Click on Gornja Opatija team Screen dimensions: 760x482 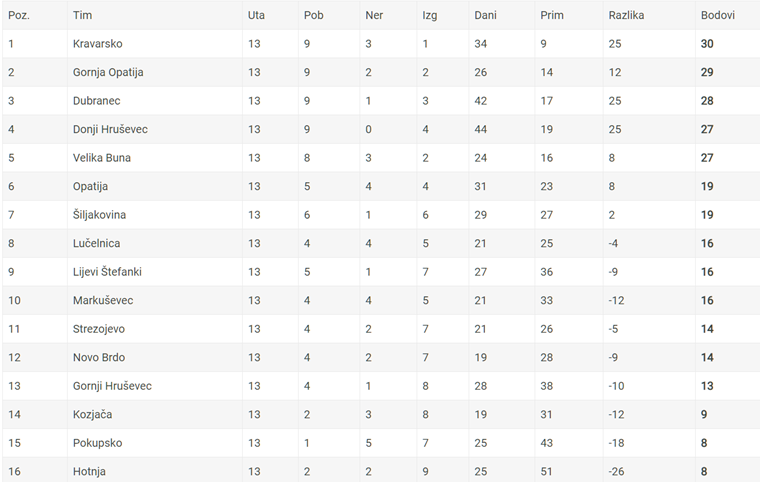(x=108, y=72)
